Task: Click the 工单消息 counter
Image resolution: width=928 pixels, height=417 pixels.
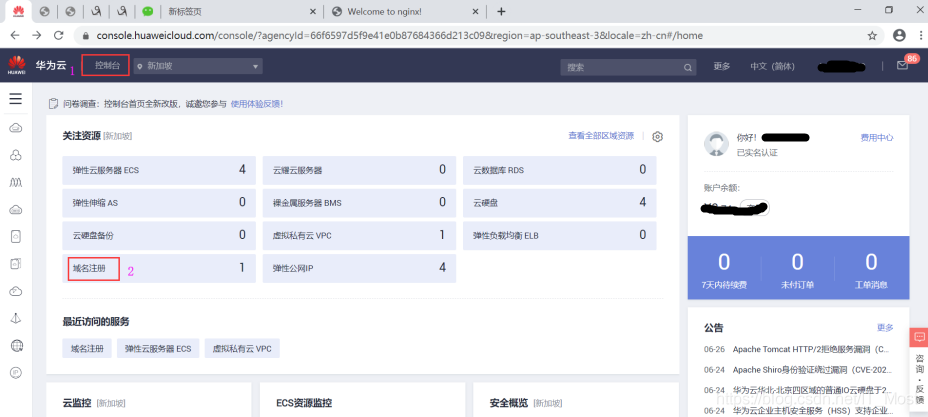Action: pyautogui.click(x=871, y=269)
